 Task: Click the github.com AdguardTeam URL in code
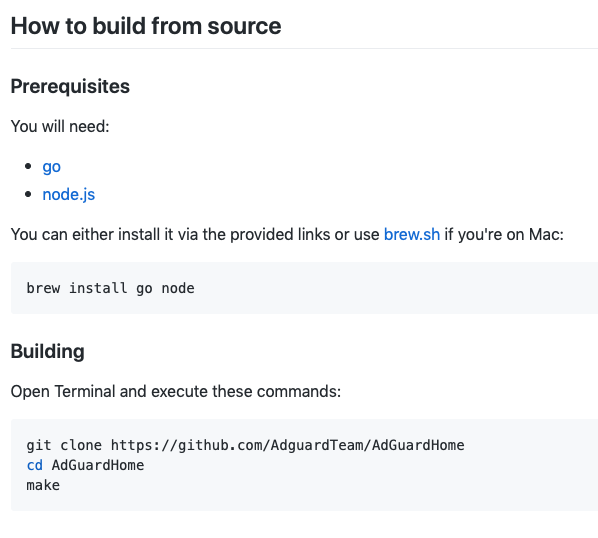288,445
